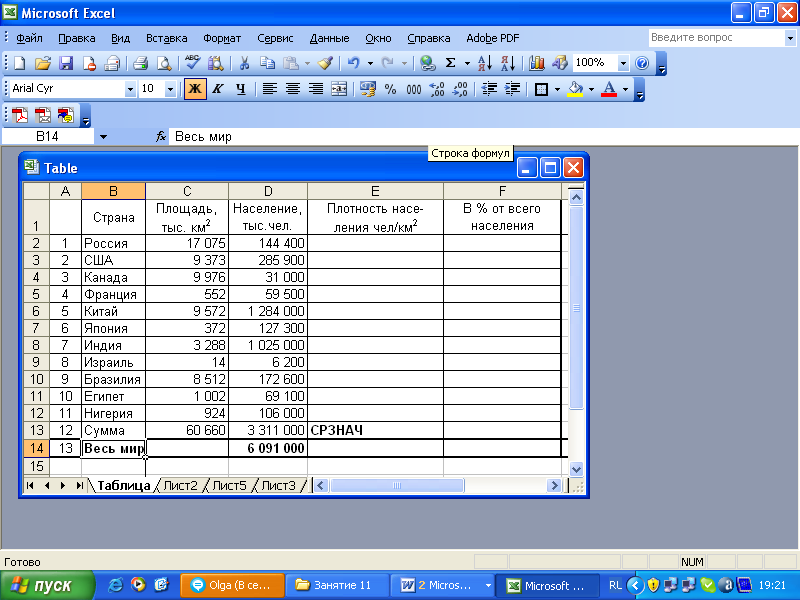Create a new workbook with the New icon
Image resolution: width=800 pixels, height=600 pixels.
click(19, 63)
